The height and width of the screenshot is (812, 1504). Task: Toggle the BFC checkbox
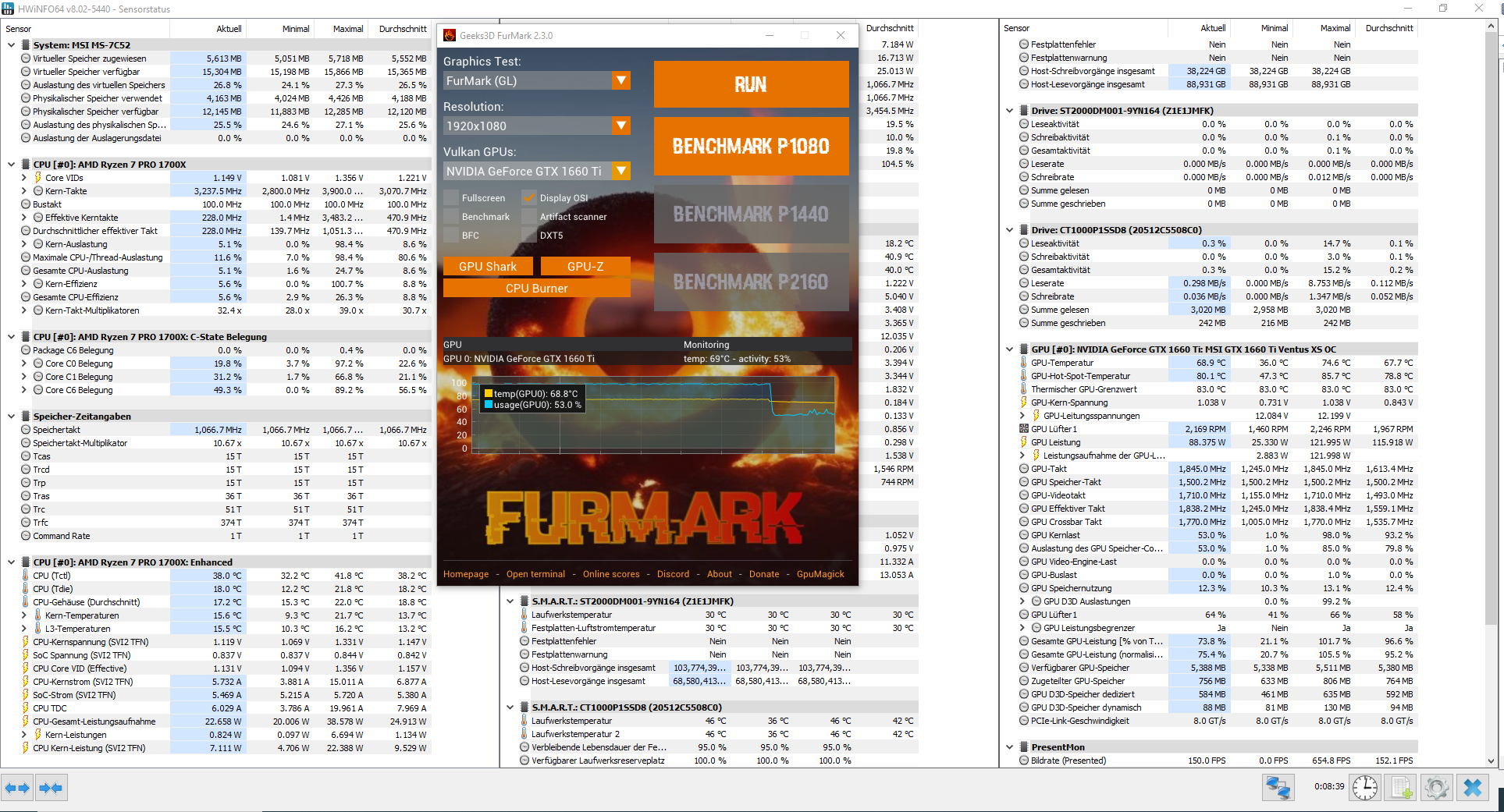(x=450, y=235)
